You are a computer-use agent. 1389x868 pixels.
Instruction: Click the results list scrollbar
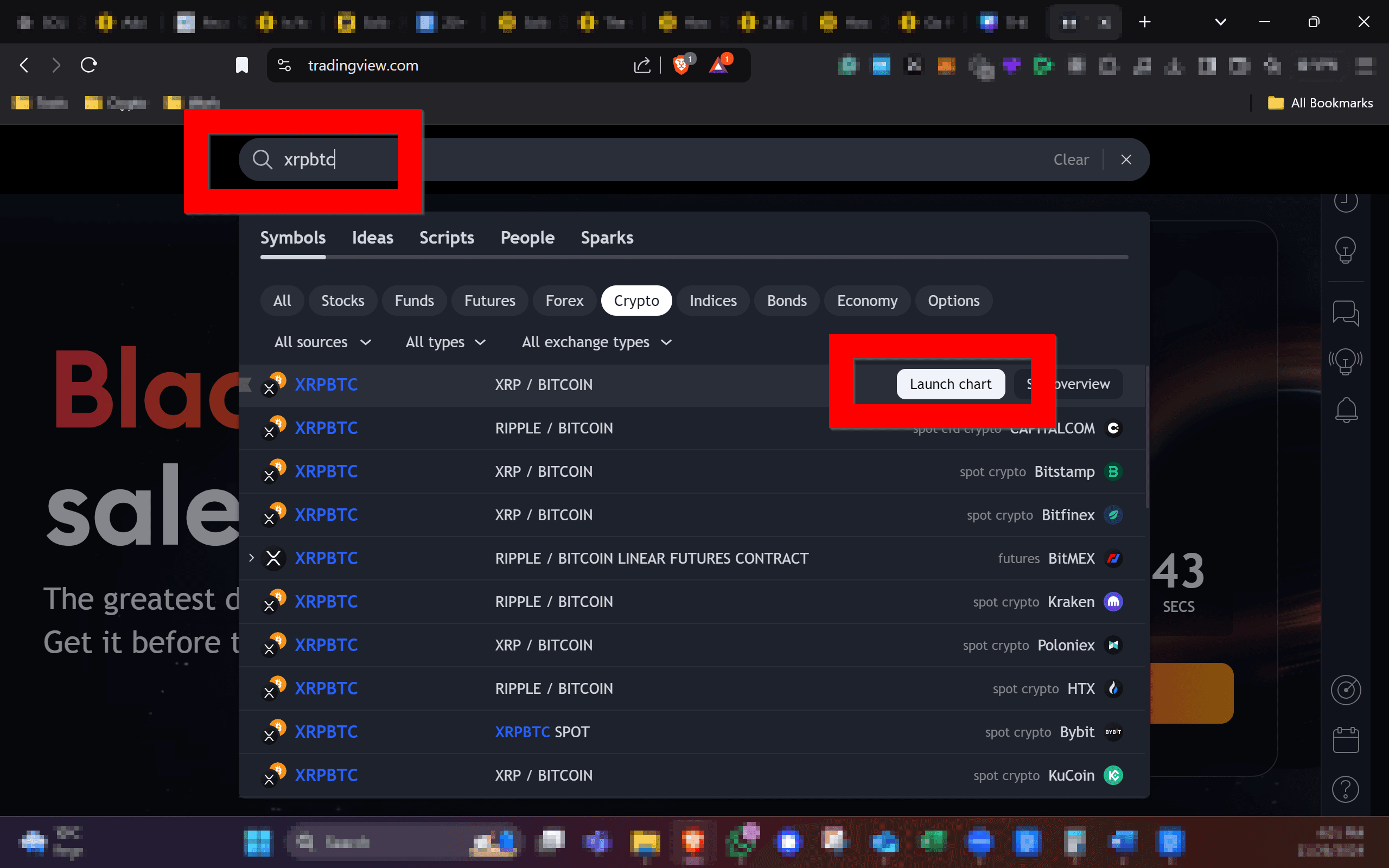pos(1147,436)
